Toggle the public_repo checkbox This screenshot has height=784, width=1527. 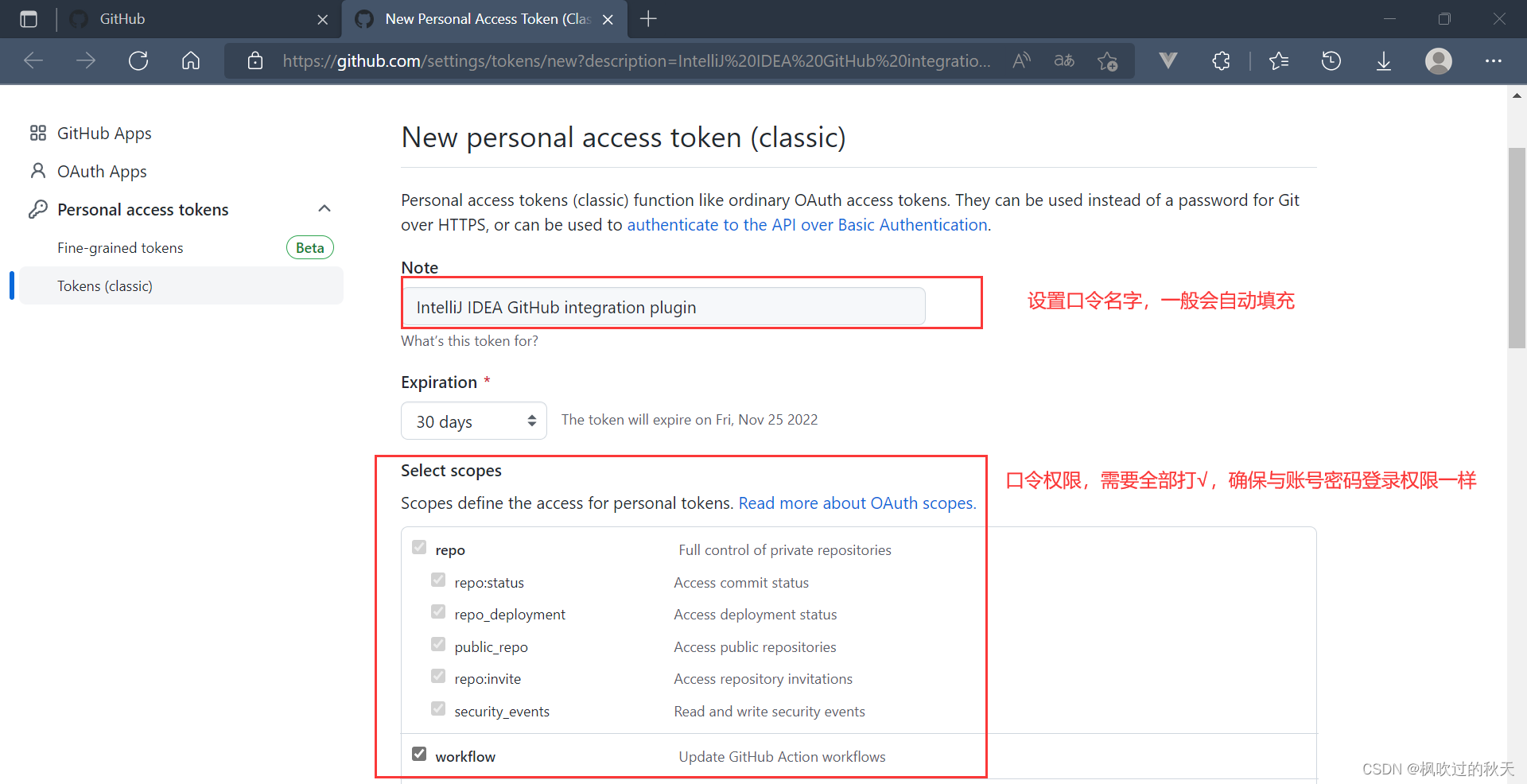point(438,645)
